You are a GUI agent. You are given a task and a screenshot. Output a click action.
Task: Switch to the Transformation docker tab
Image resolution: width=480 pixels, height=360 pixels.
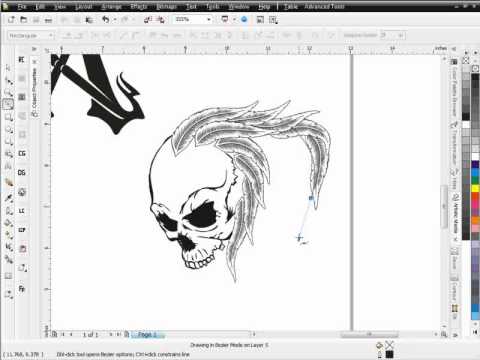[x=454, y=143]
